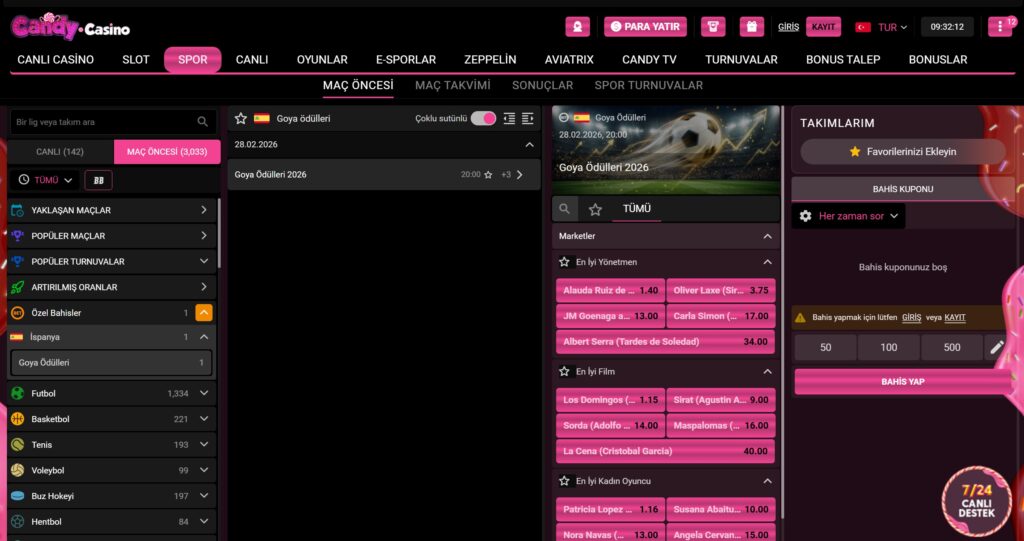Collapse the En İyi Film market
The image size is (1024, 541).
pos(767,371)
